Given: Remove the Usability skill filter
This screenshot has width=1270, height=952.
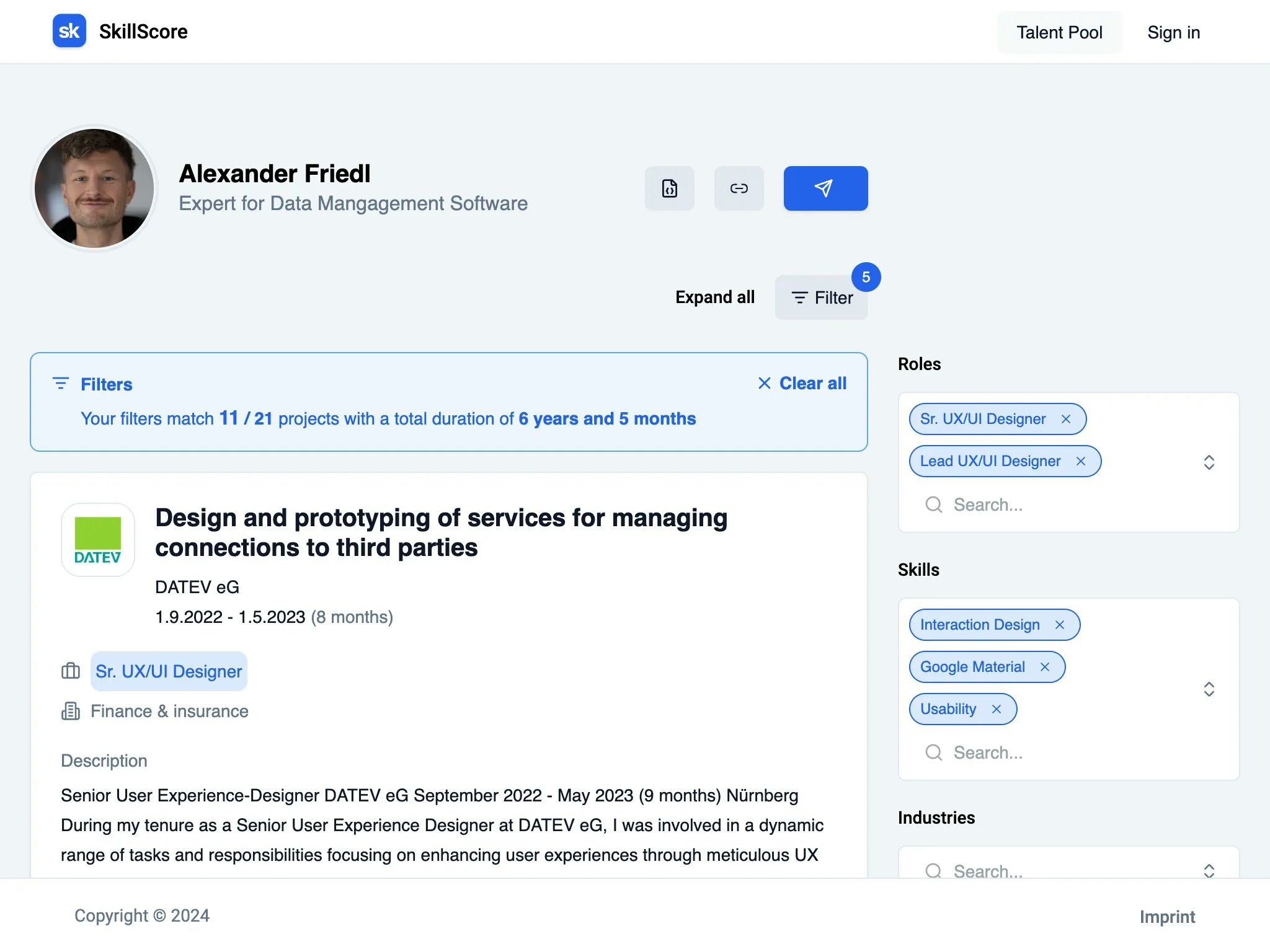Looking at the screenshot, I should point(997,710).
